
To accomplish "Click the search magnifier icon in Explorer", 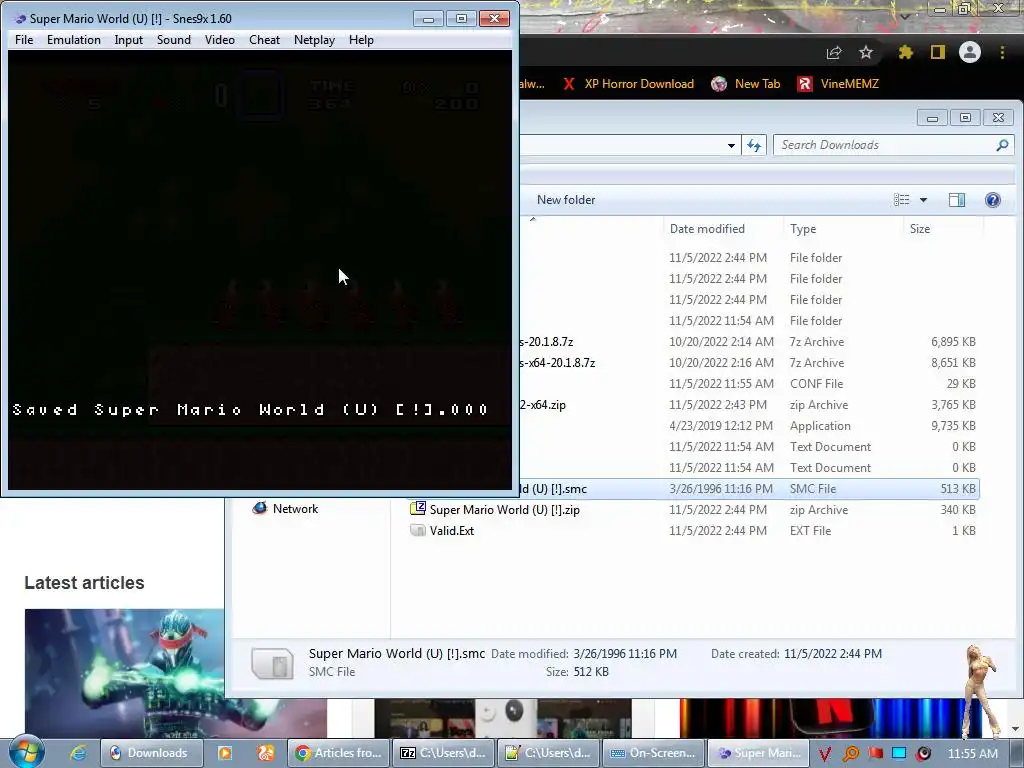I will [1002, 145].
